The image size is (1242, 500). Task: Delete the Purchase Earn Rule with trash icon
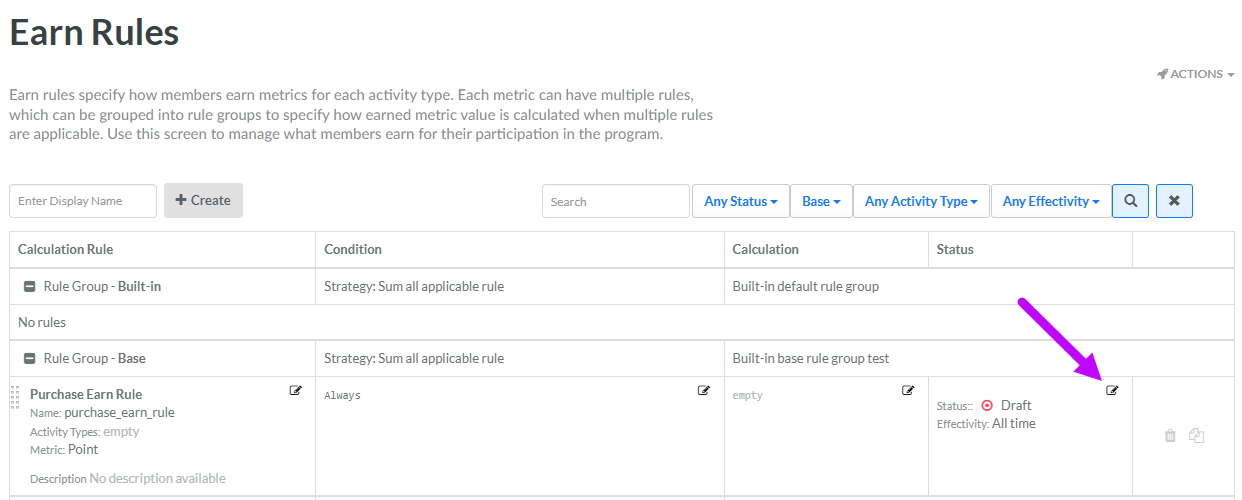(x=1170, y=436)
